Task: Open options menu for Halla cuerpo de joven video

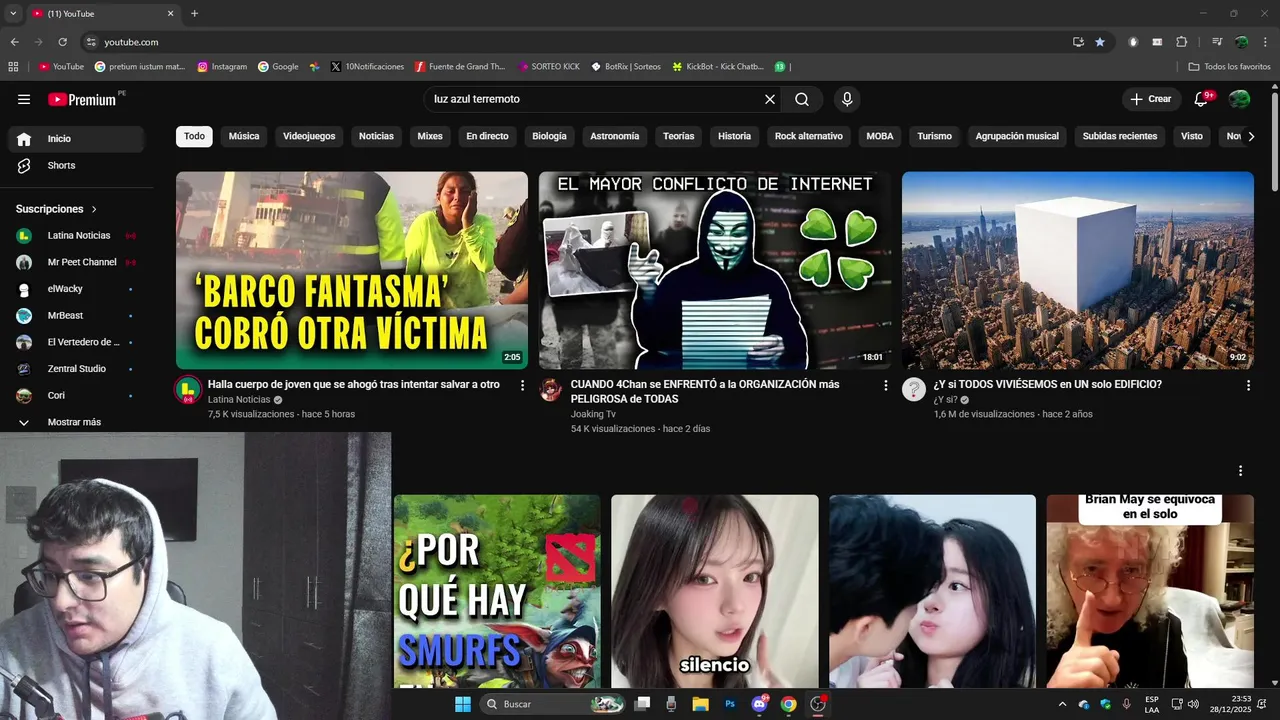Action: tap(522, 385)
